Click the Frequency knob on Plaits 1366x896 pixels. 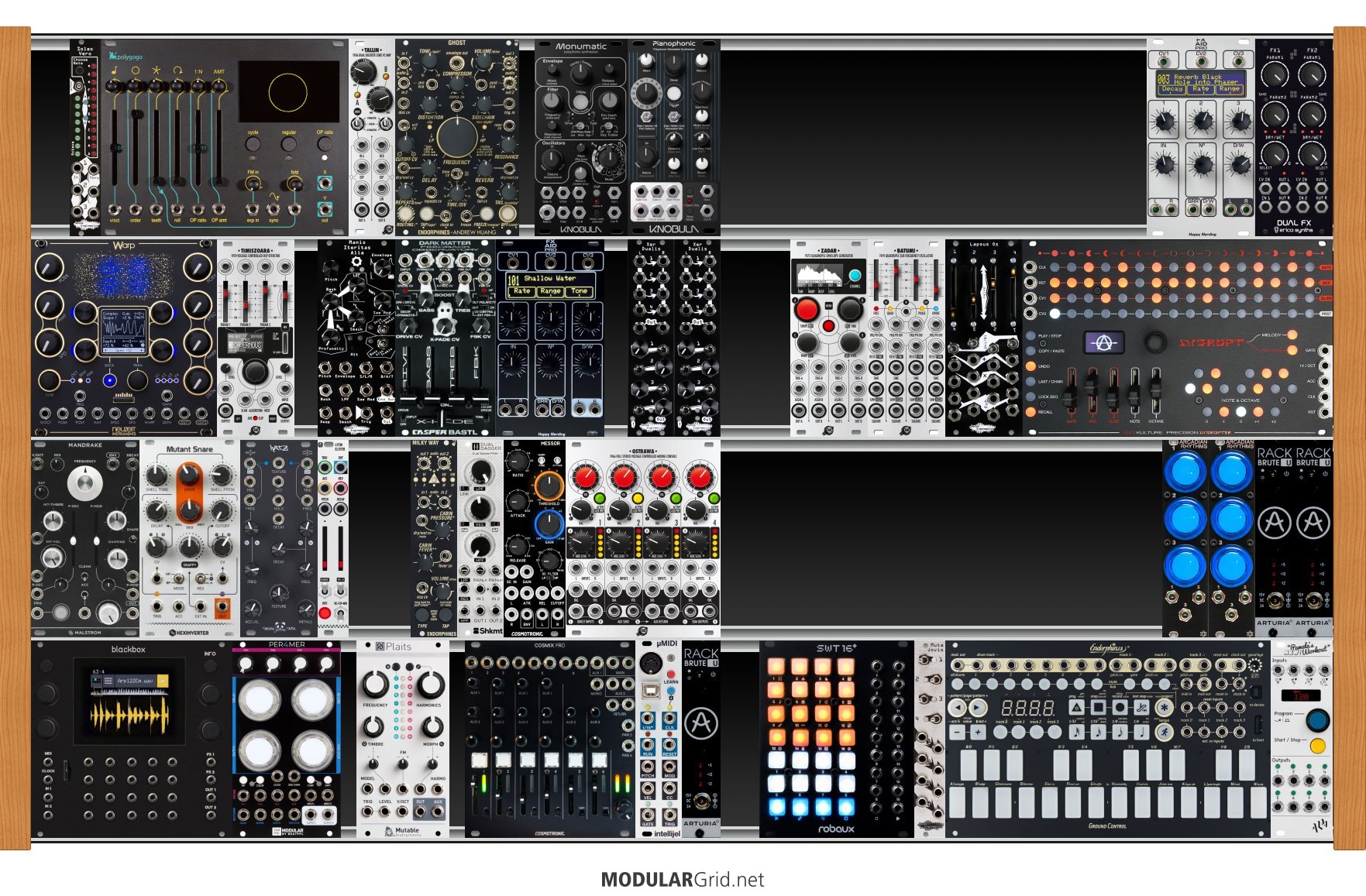coord(376,685)
